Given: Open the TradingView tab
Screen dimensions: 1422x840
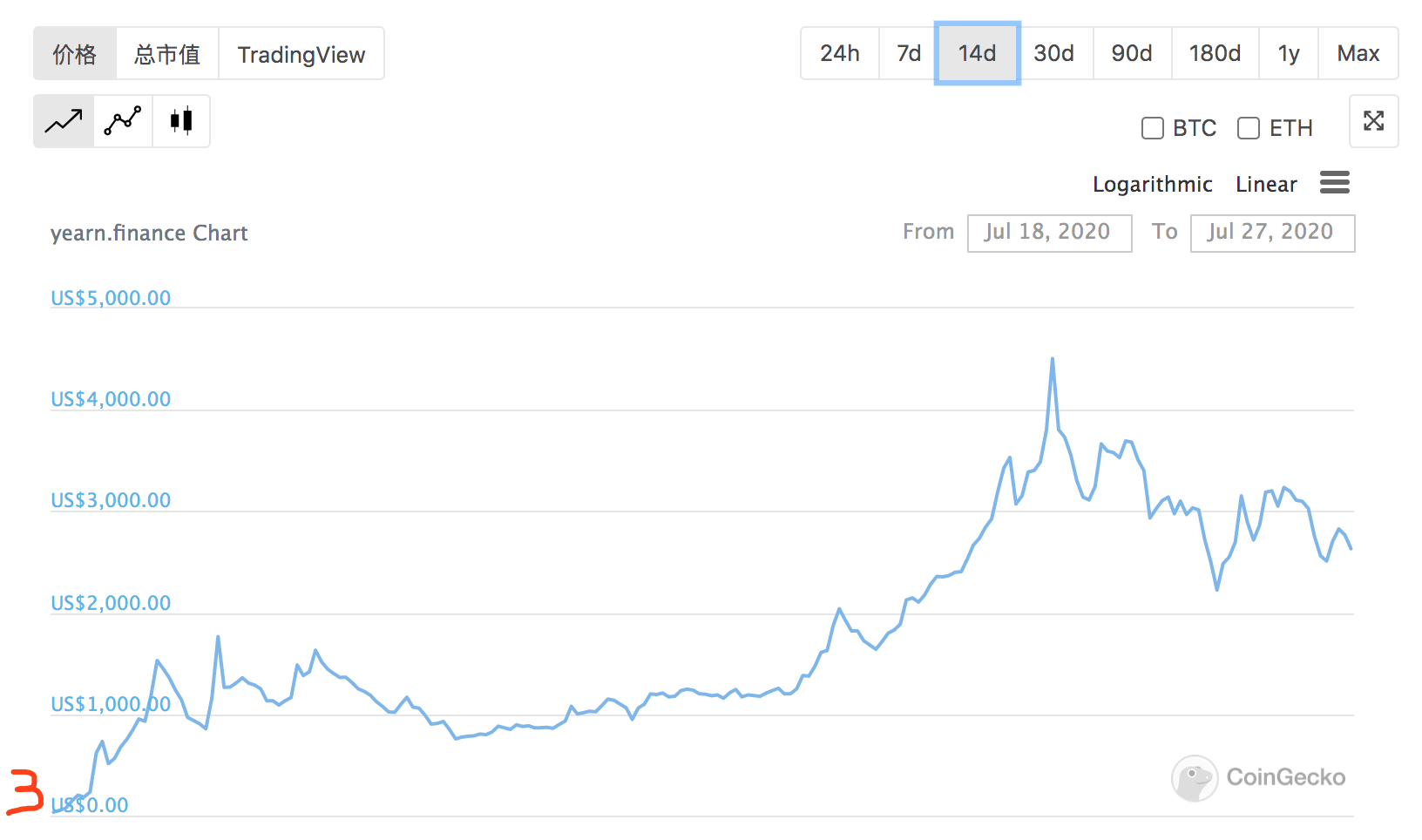Looking at the screenshot, I should 301,54.
